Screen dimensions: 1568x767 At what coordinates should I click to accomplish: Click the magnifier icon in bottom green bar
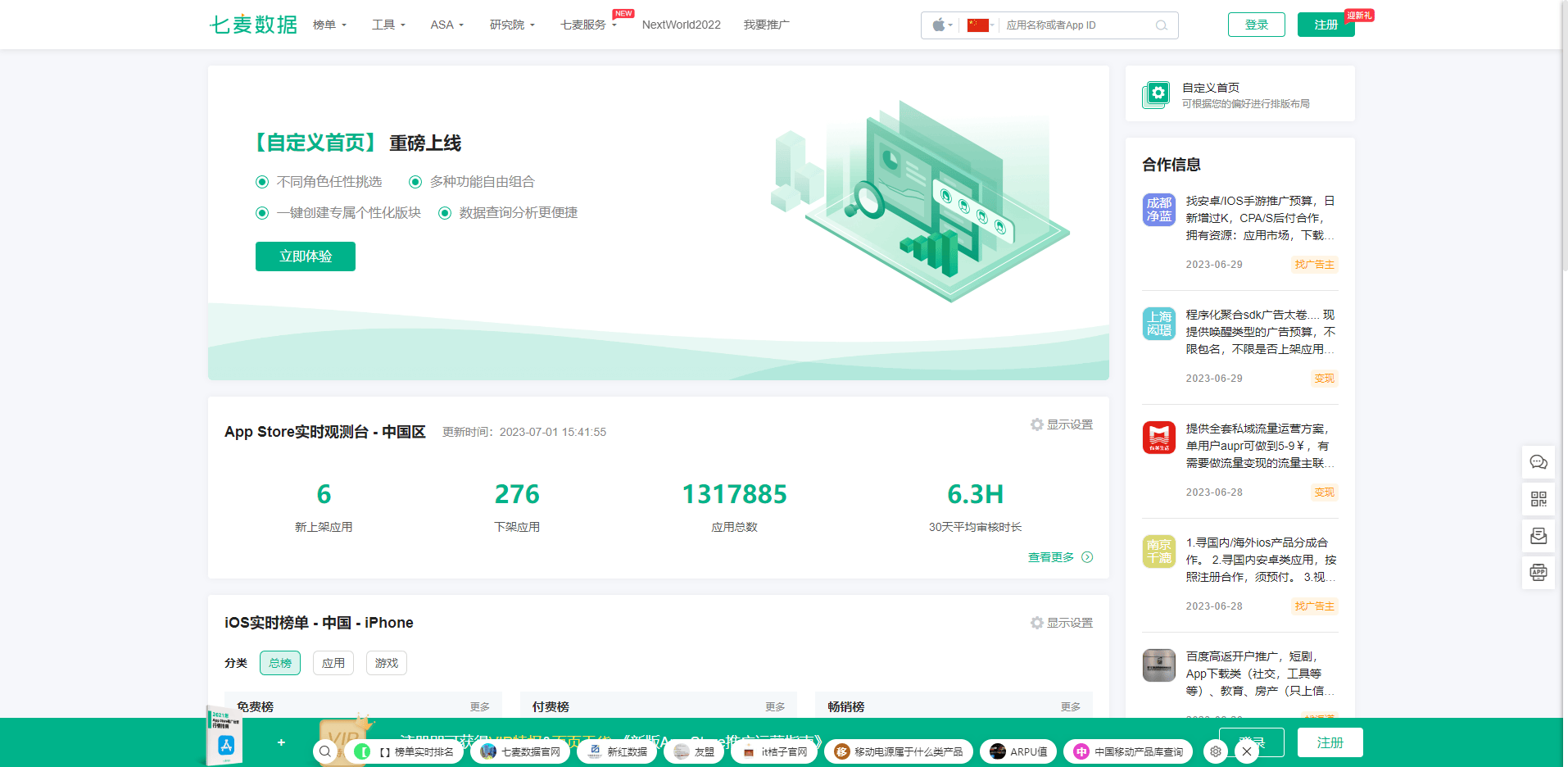(325, 751)
